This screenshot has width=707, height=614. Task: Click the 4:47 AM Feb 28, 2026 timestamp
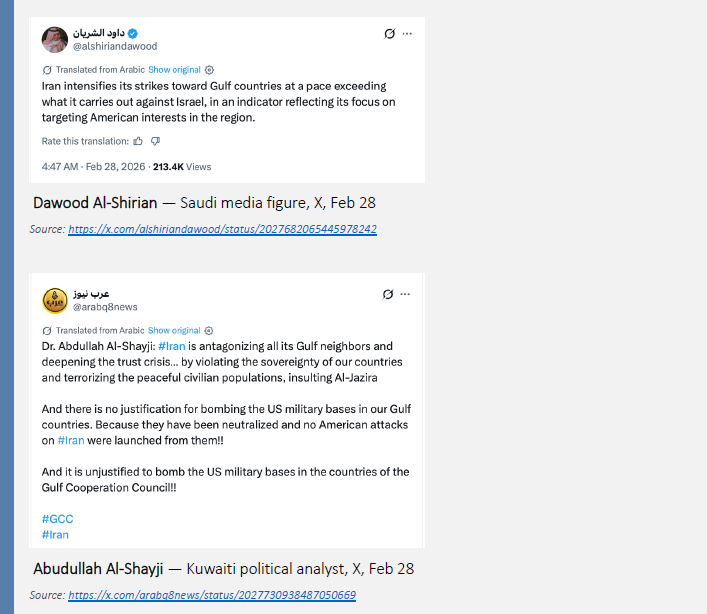(x=94, y=167)
